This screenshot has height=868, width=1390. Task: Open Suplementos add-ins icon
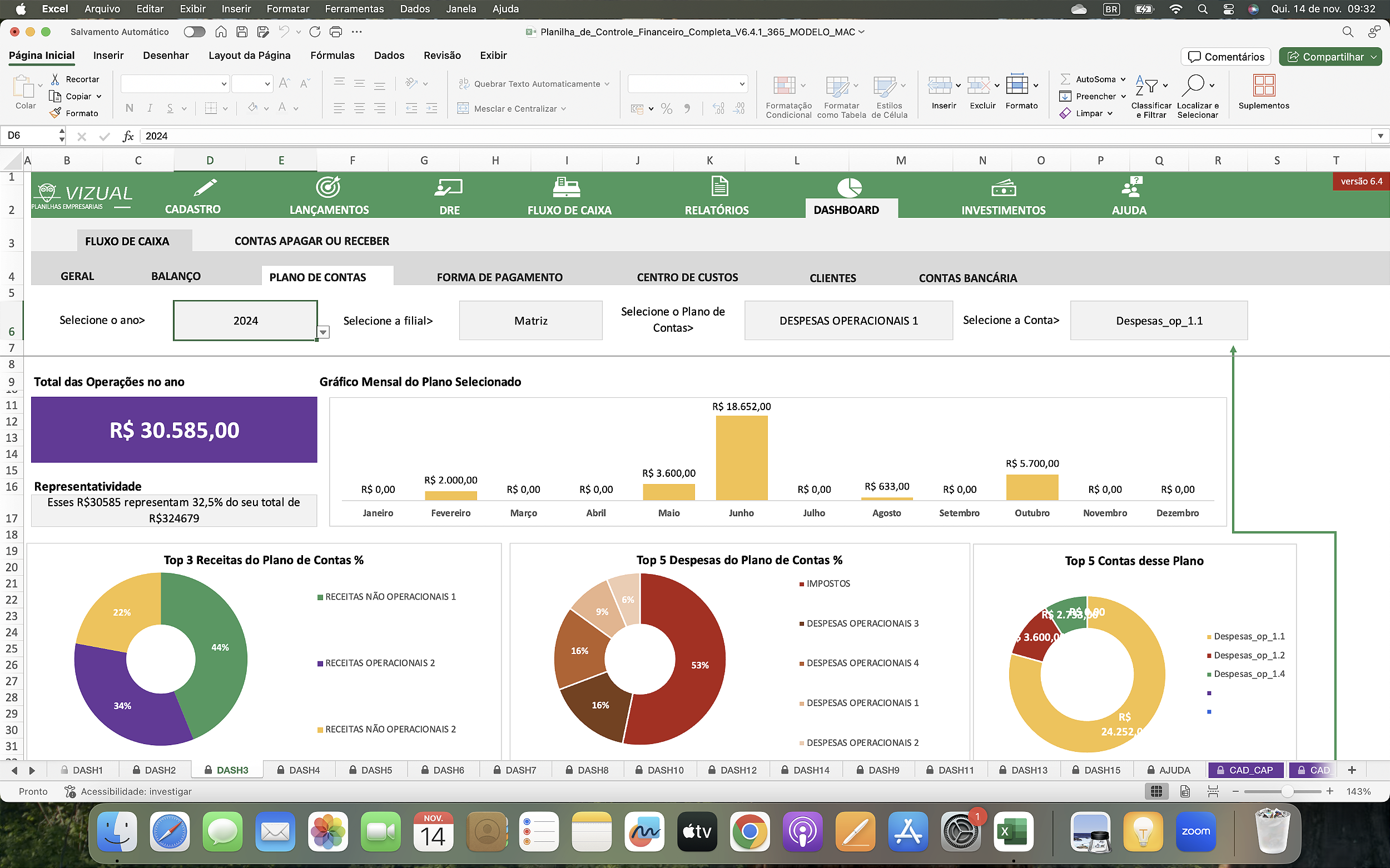pos(1264,86)
